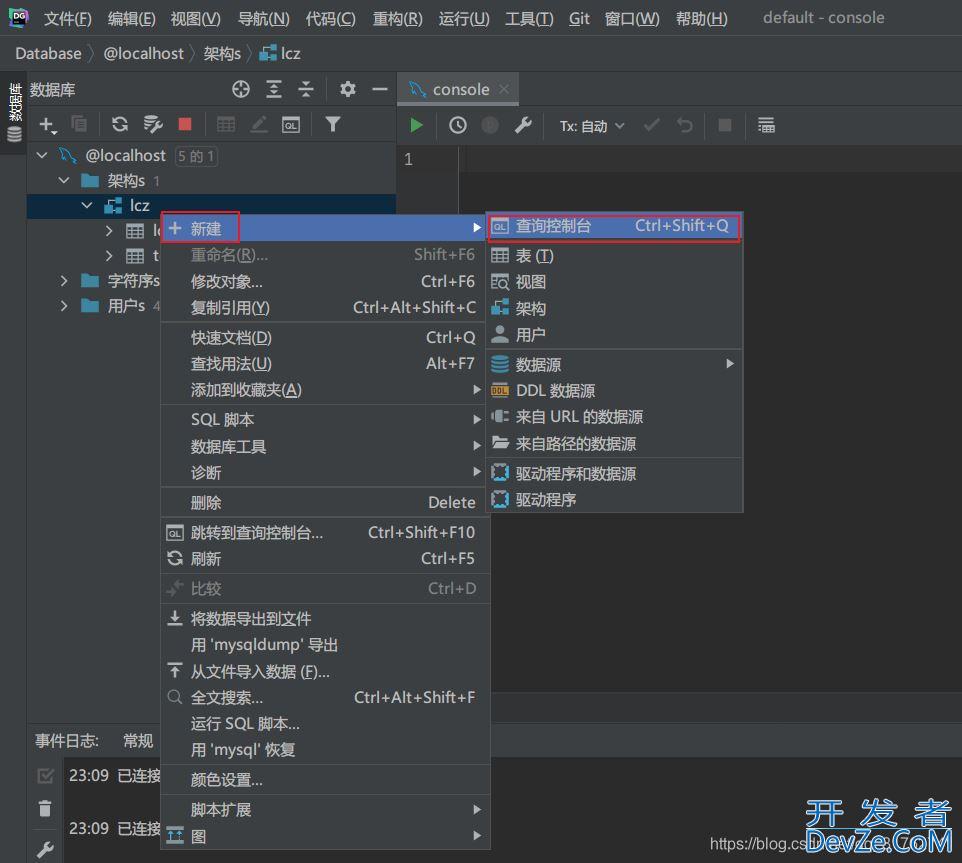Expand the first table under lcz
Screen dimensions: 962x863
[x=109, y=231]
